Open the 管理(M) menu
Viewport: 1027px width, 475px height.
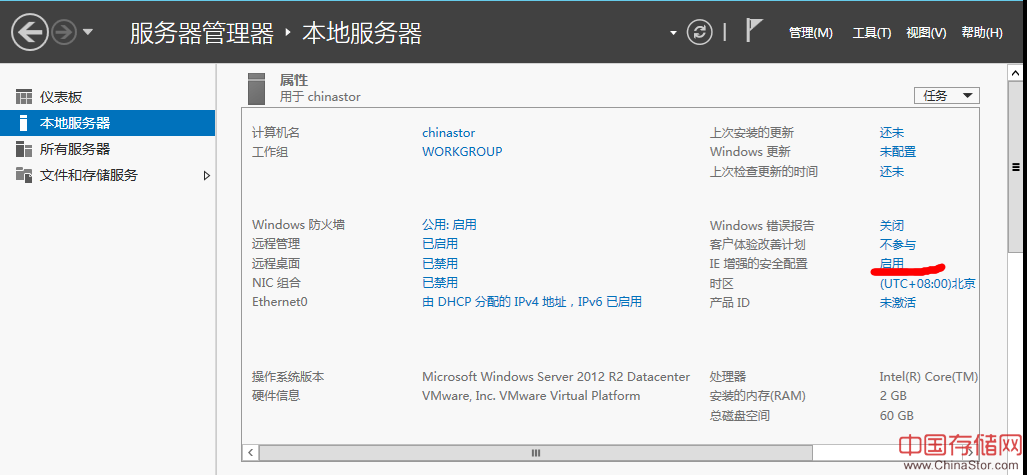coord(811,33)
